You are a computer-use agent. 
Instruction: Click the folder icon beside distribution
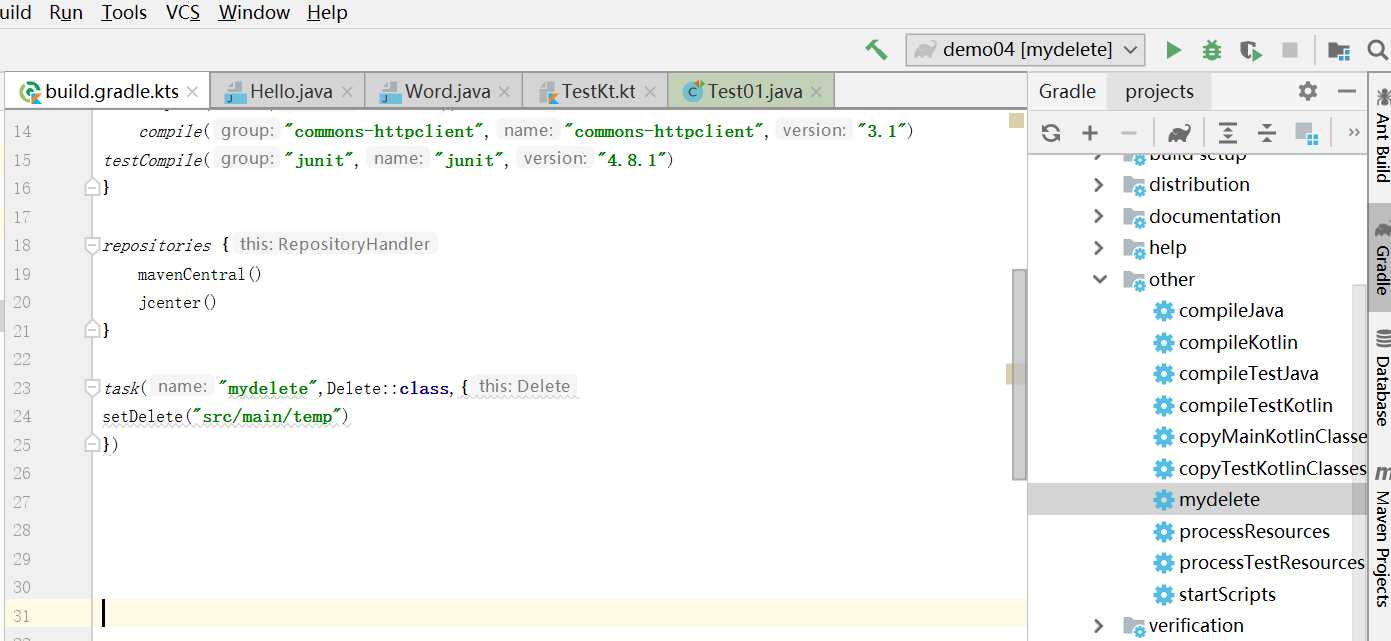[1134, 185]
